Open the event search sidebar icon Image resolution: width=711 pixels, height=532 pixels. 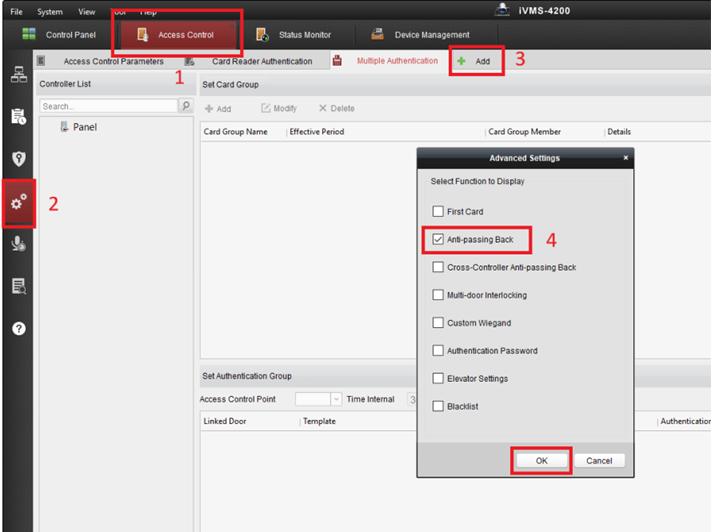coord(19,286)
